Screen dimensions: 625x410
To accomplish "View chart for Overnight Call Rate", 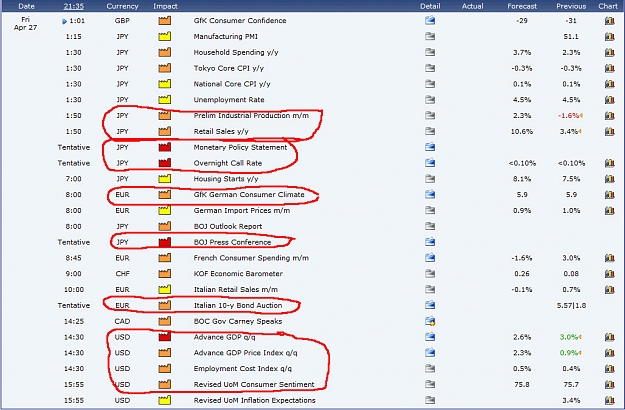I will coord(609,163).
